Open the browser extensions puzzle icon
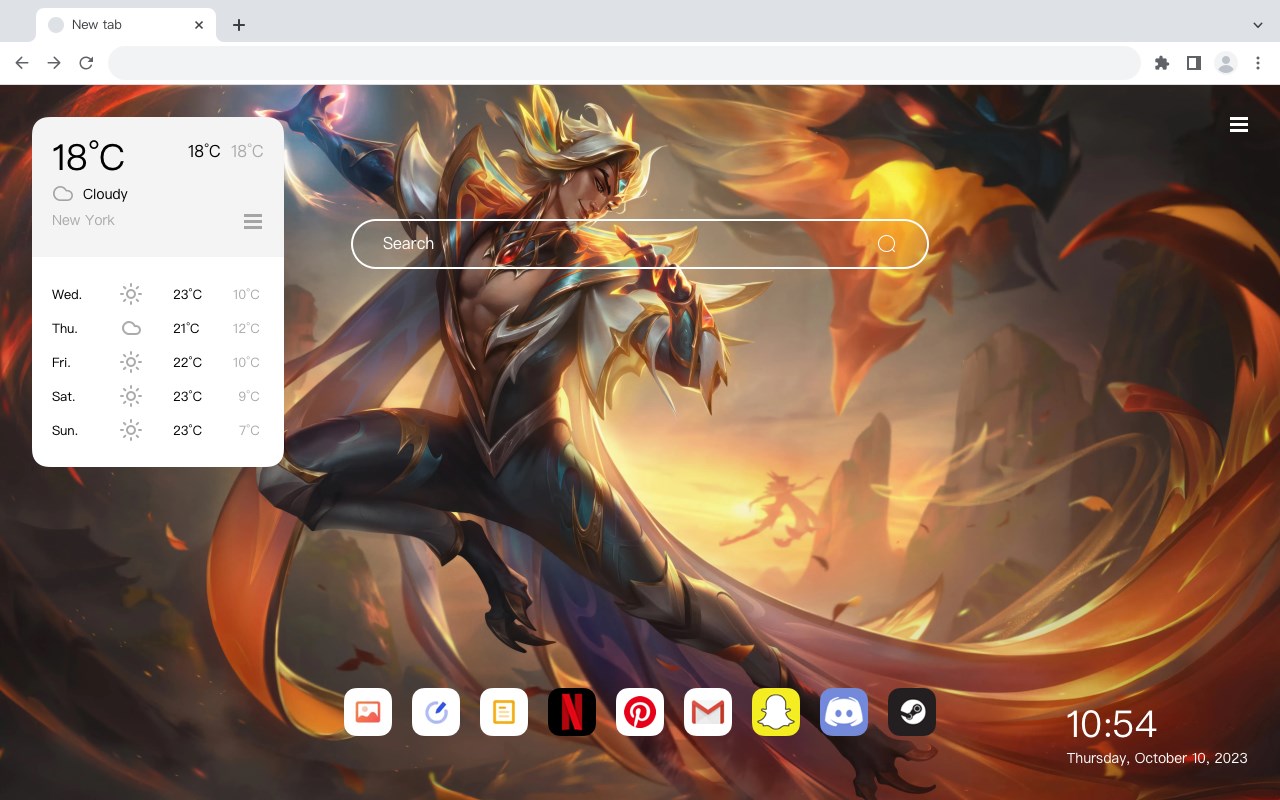 (1161, 63)
